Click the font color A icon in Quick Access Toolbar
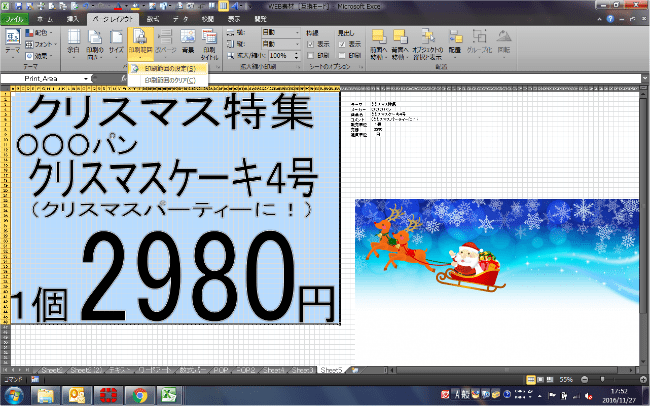650x406 pixels. (119, 6)
